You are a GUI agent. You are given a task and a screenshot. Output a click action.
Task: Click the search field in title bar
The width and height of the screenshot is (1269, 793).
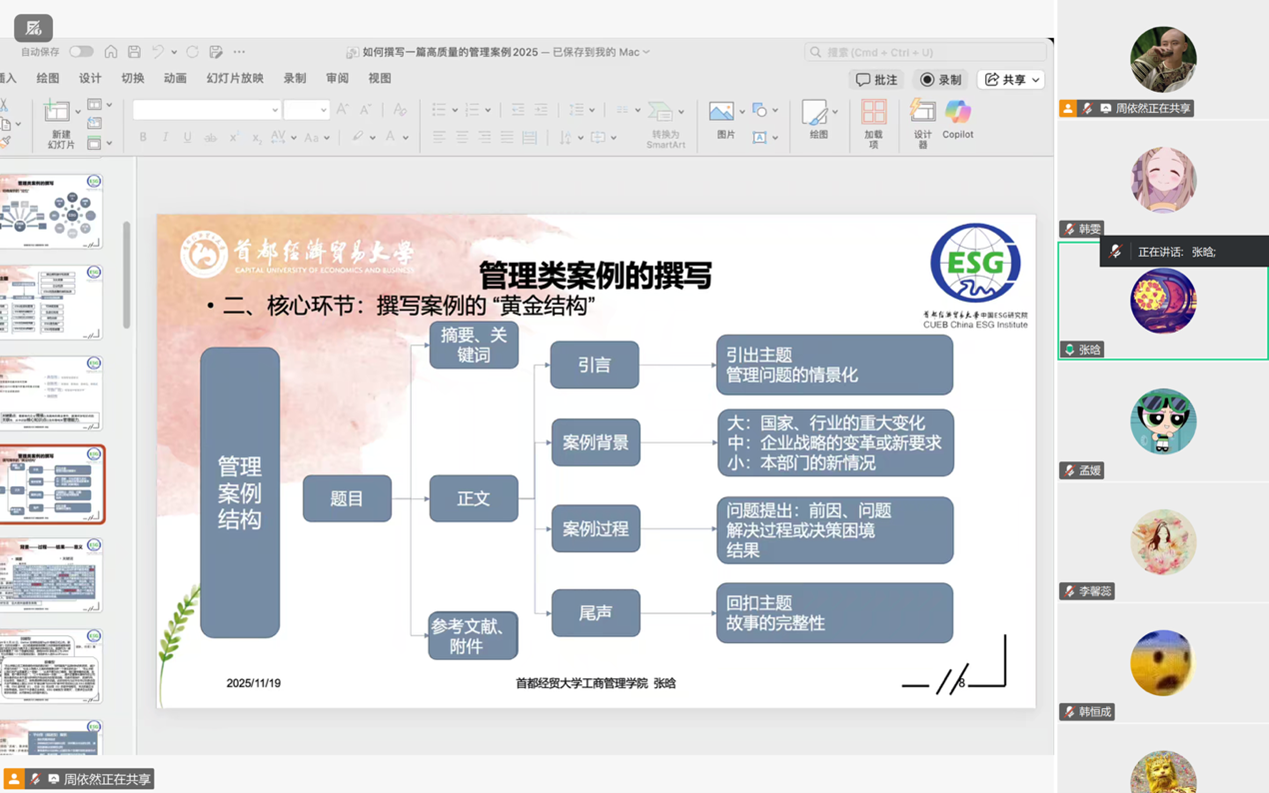[925, 52]
